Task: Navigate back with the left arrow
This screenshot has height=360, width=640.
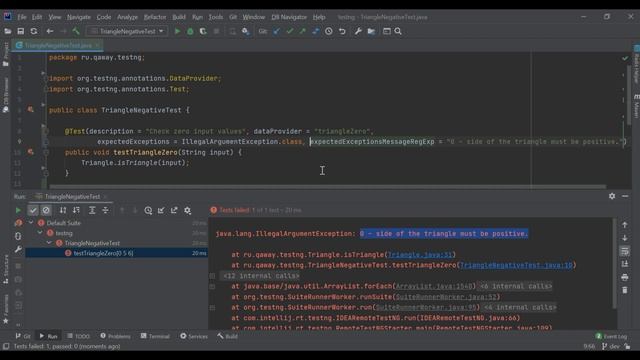Action: pyautogui.click(x=50, y=31)
